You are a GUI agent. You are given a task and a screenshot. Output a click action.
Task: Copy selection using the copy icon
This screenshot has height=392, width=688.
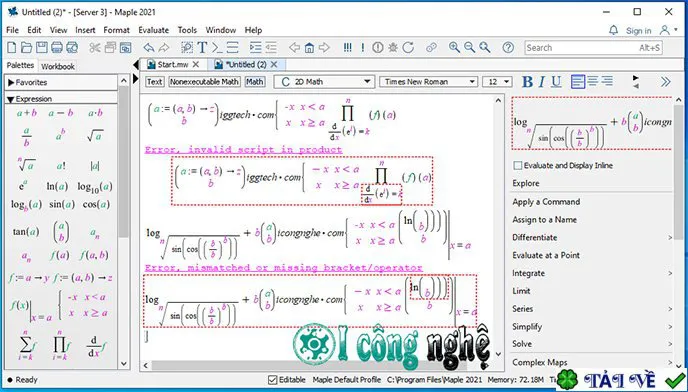tap(110, 47)
